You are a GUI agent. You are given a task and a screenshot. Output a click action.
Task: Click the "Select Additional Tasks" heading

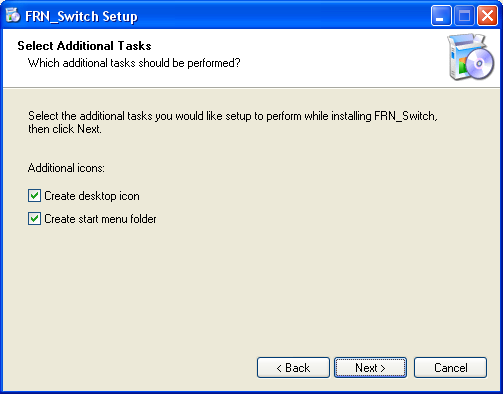tap(84, 46)
